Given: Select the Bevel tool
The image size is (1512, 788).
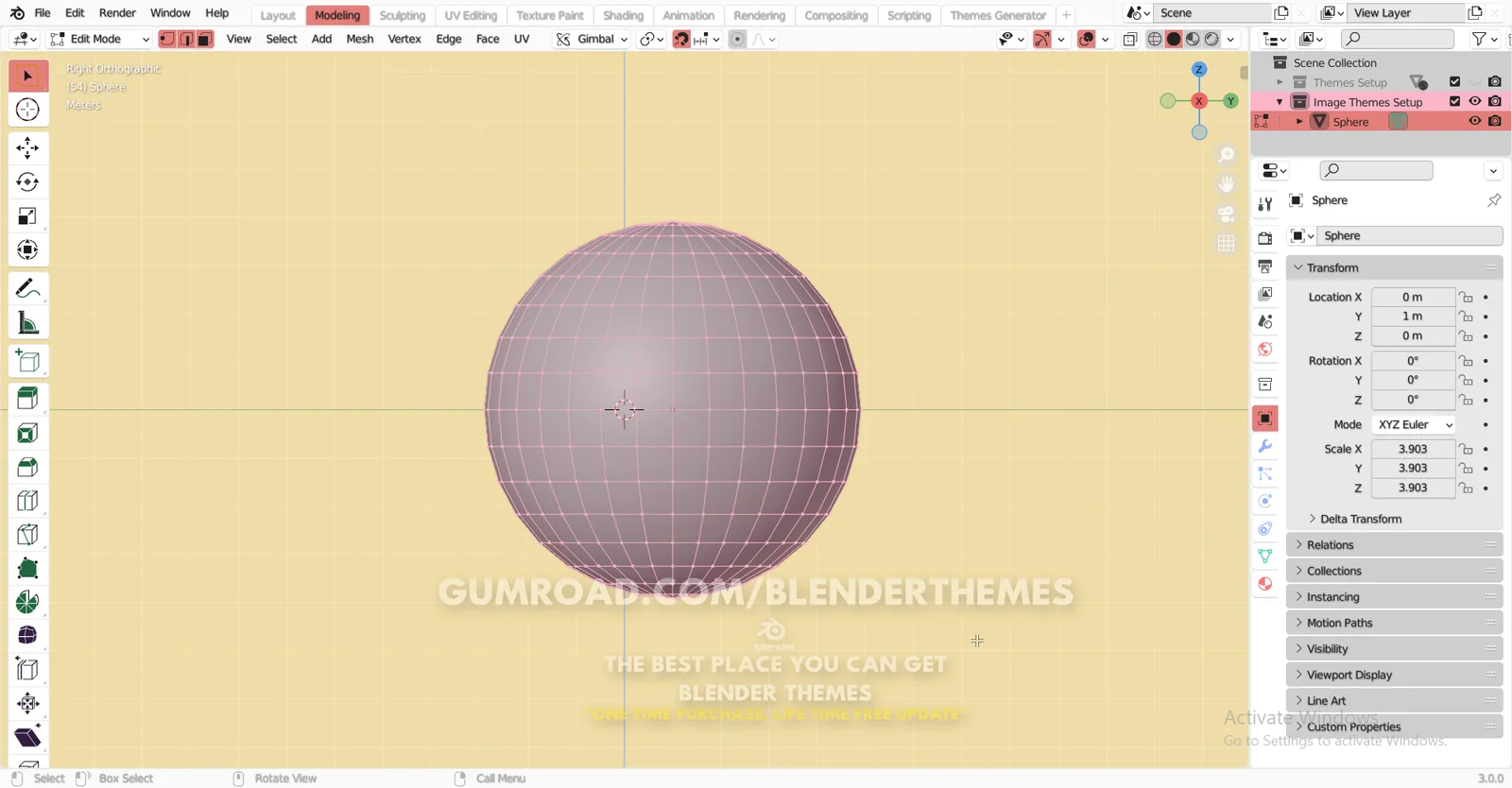Looking at the screenshot, I should [27, 467].
